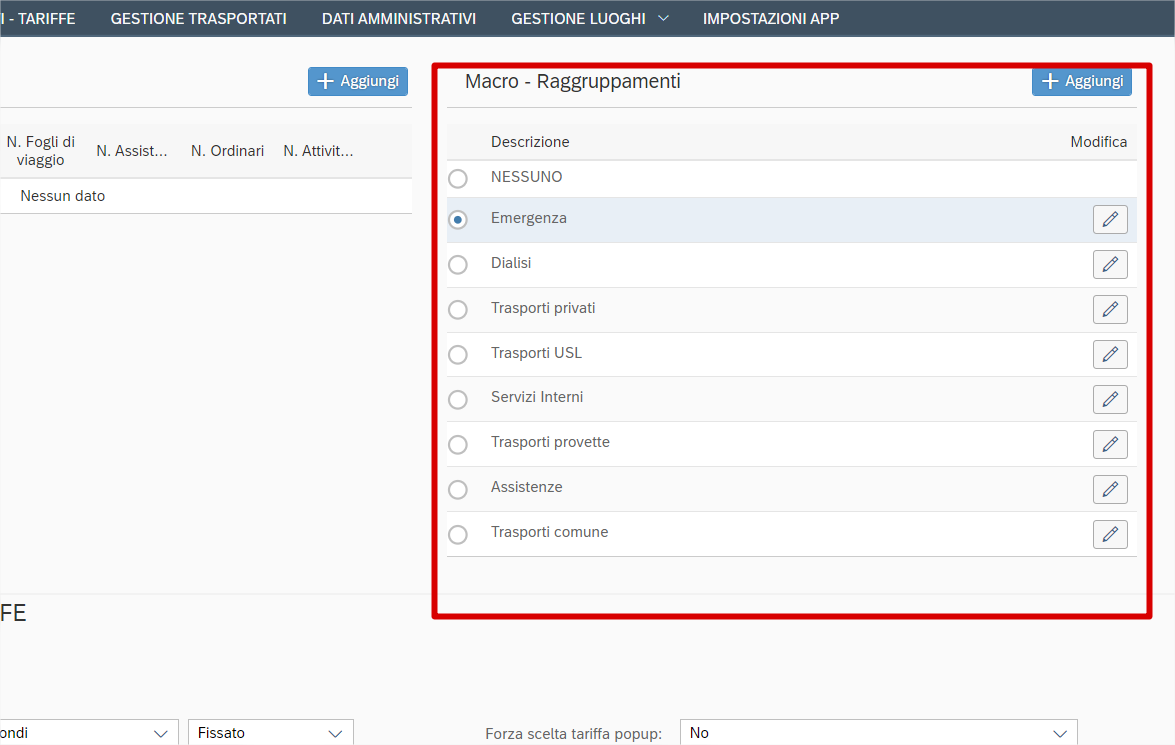This screenshot has width=1175, height=745.
Task: Edit the Servizi Interni entry
Action: (x=1110, y=400)
